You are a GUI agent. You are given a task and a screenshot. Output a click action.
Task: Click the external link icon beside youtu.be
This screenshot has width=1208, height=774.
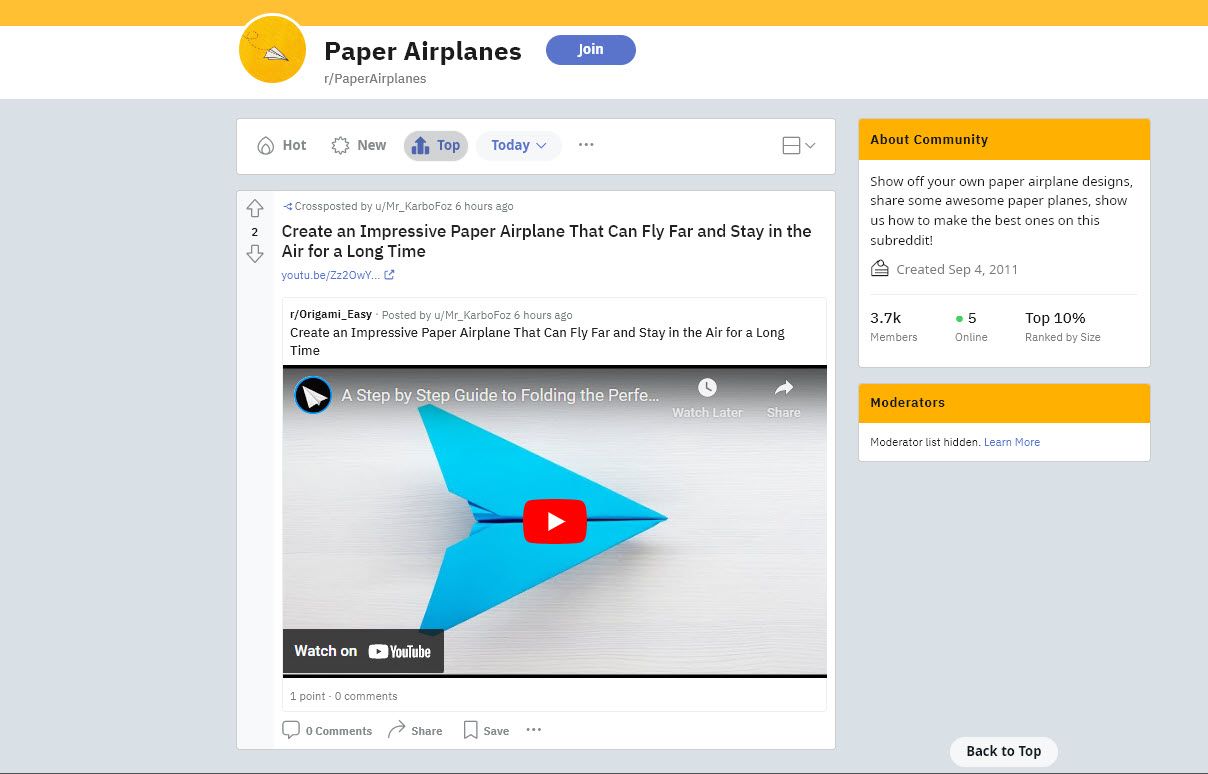coord(389,275)
